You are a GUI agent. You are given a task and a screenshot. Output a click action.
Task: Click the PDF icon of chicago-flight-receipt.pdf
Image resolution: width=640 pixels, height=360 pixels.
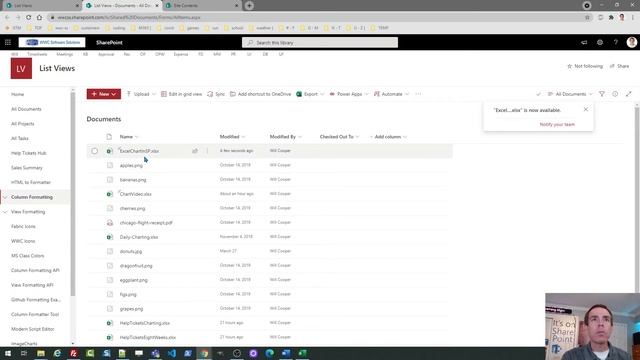(110, 223)
